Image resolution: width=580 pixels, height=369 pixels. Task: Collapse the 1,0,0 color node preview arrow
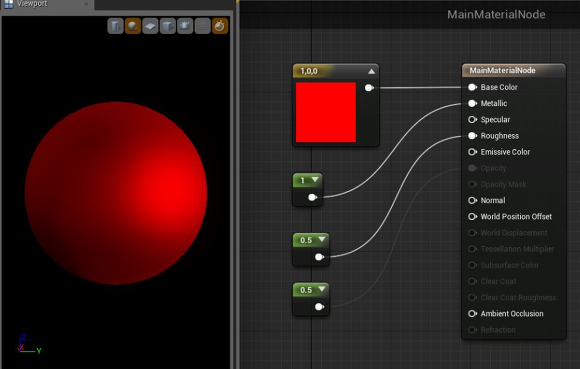pos(371,71)
